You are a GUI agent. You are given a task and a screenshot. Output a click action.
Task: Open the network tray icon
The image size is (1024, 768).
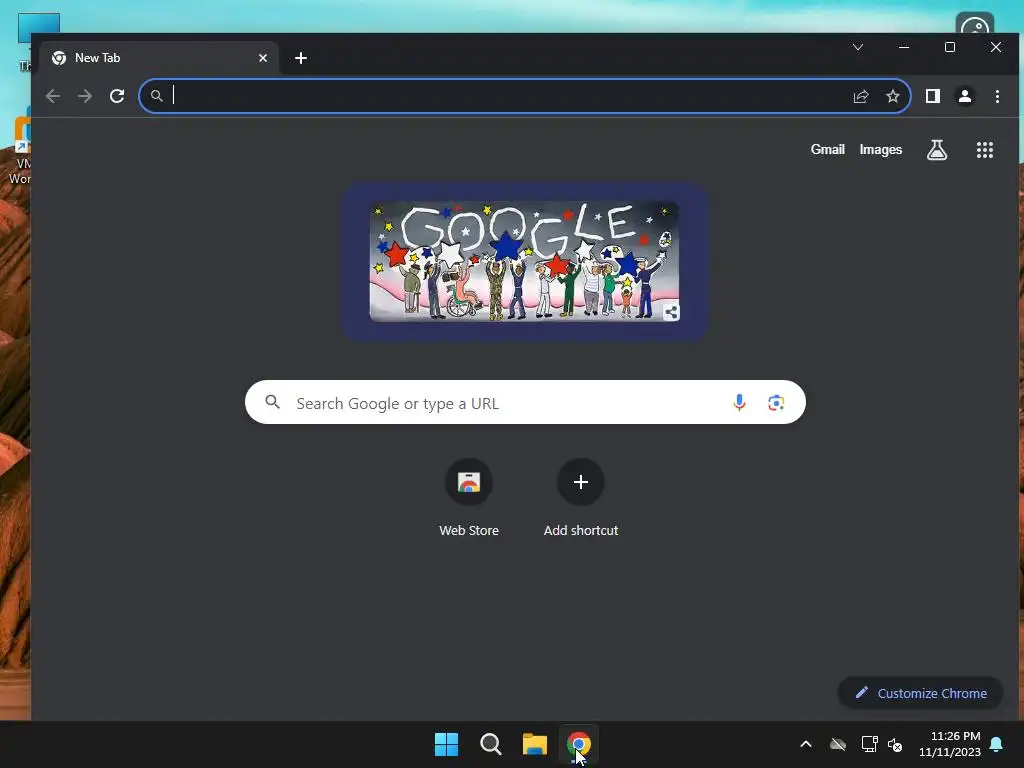click(x=869, y=744)
